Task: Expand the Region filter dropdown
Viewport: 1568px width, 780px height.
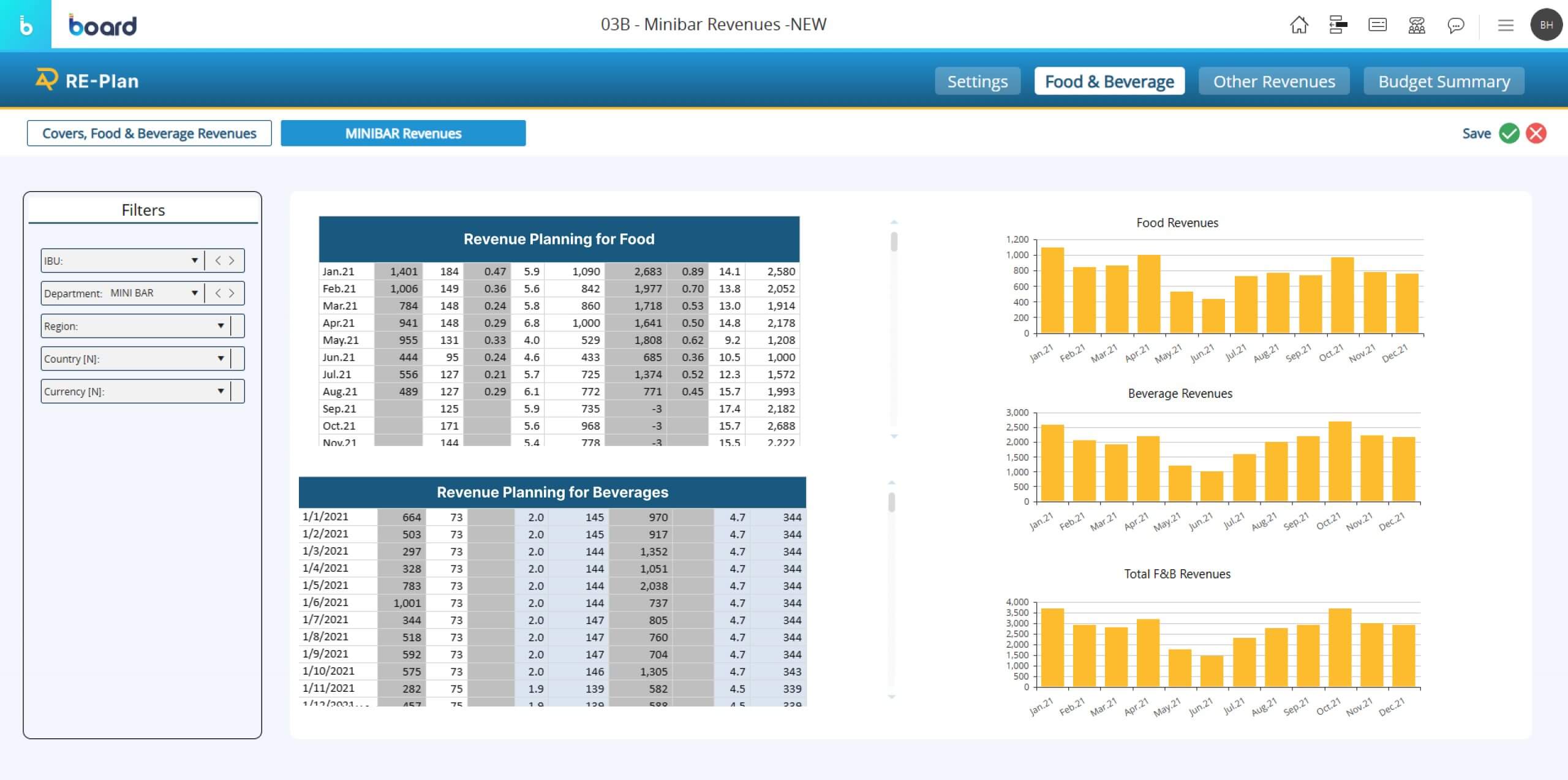Action: point(221,326)
